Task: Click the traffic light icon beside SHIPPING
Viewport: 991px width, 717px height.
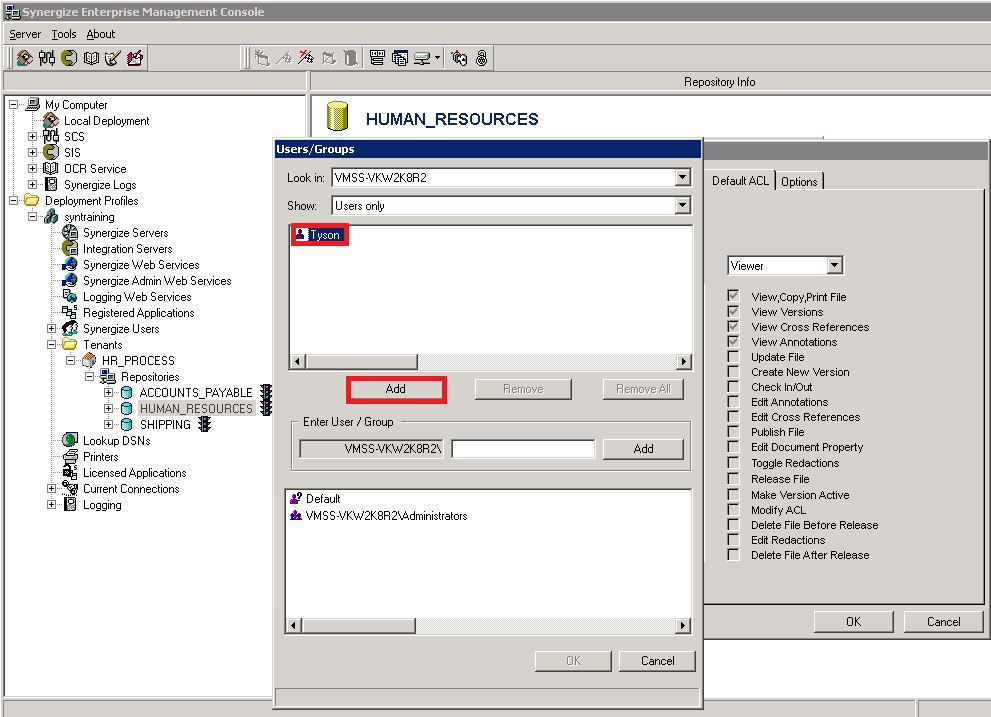Action: click(x=204, y=424)
